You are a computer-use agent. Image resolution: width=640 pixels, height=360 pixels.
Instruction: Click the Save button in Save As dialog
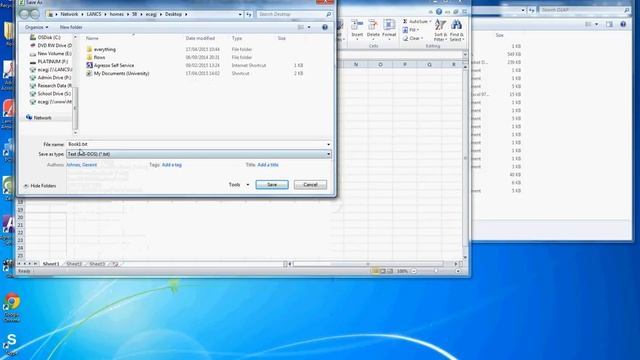272,184
